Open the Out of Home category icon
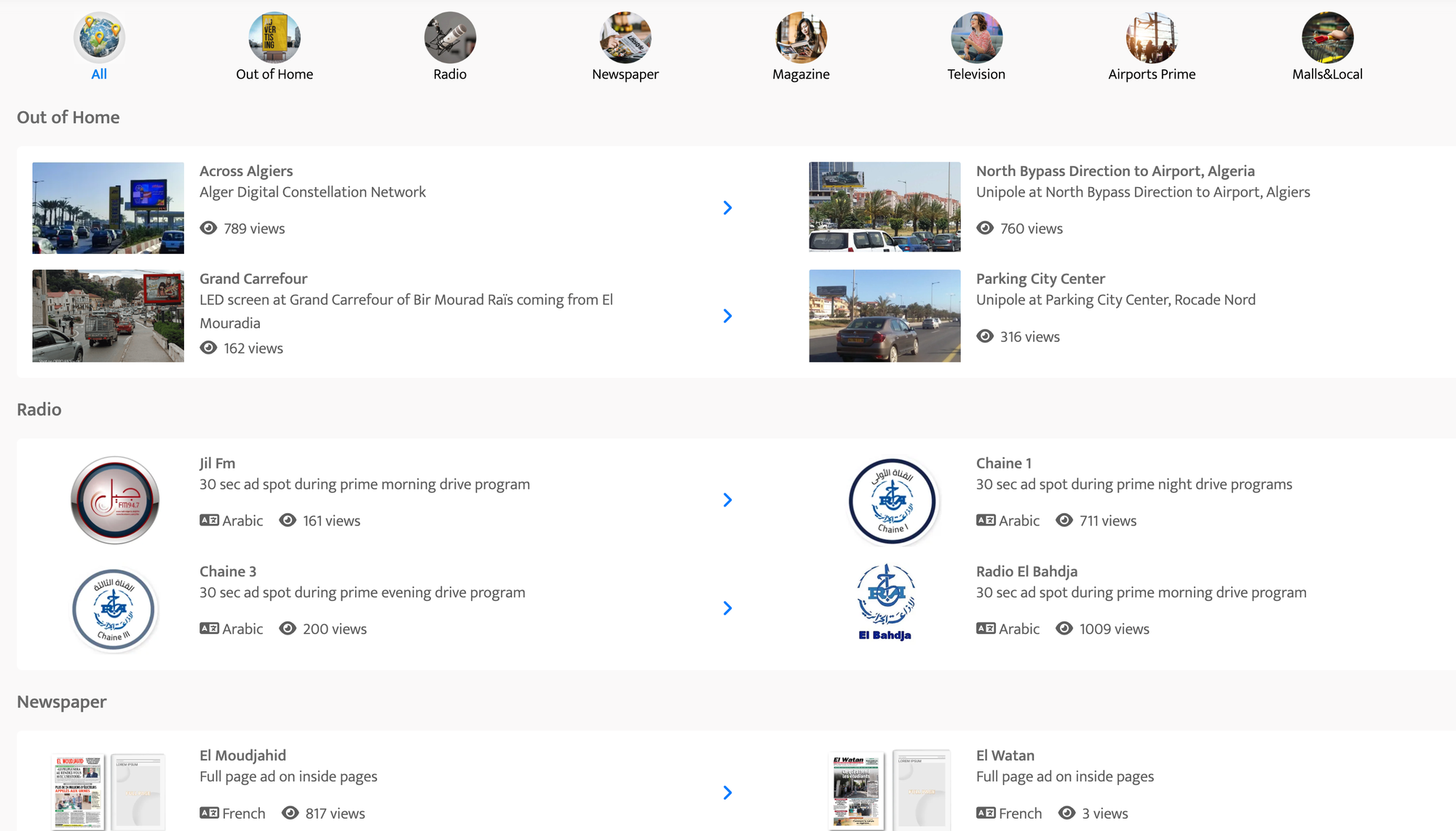This screenshot has height=831, width=1456. [274, 37]
